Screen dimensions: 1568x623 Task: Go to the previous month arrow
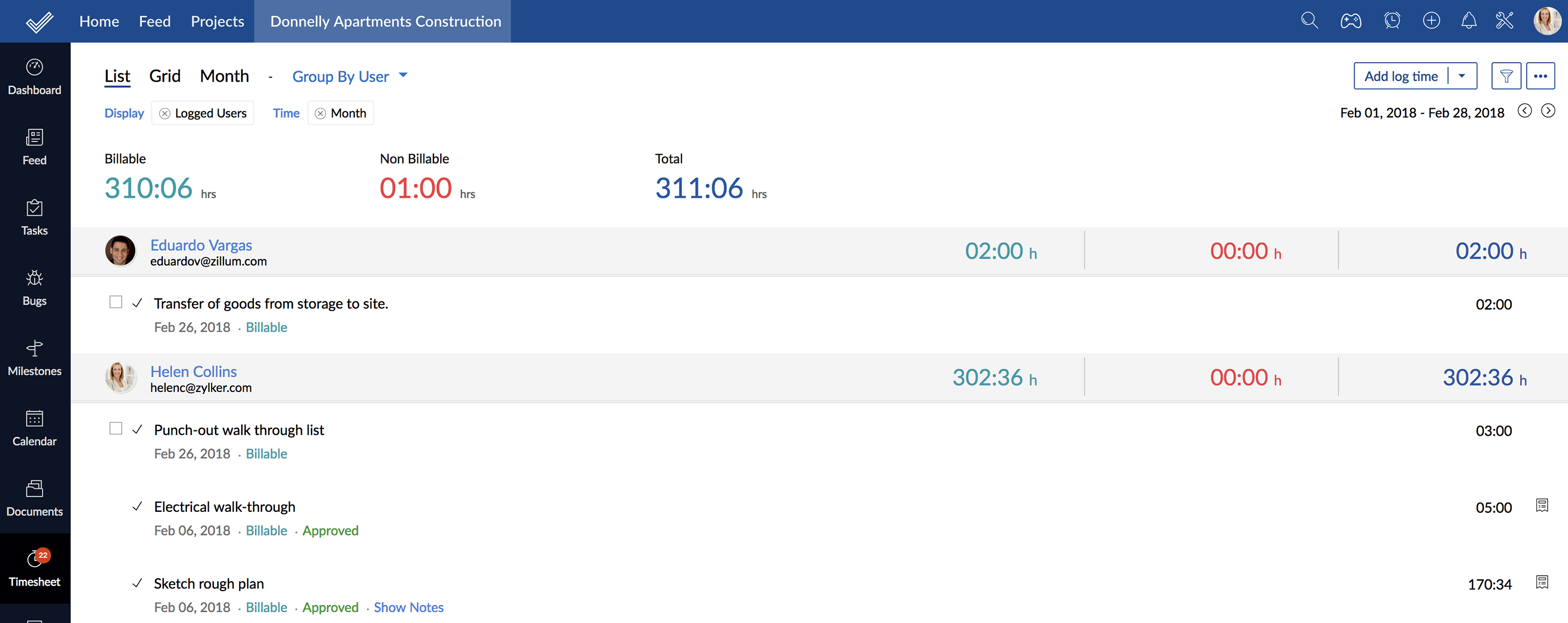1524,111
